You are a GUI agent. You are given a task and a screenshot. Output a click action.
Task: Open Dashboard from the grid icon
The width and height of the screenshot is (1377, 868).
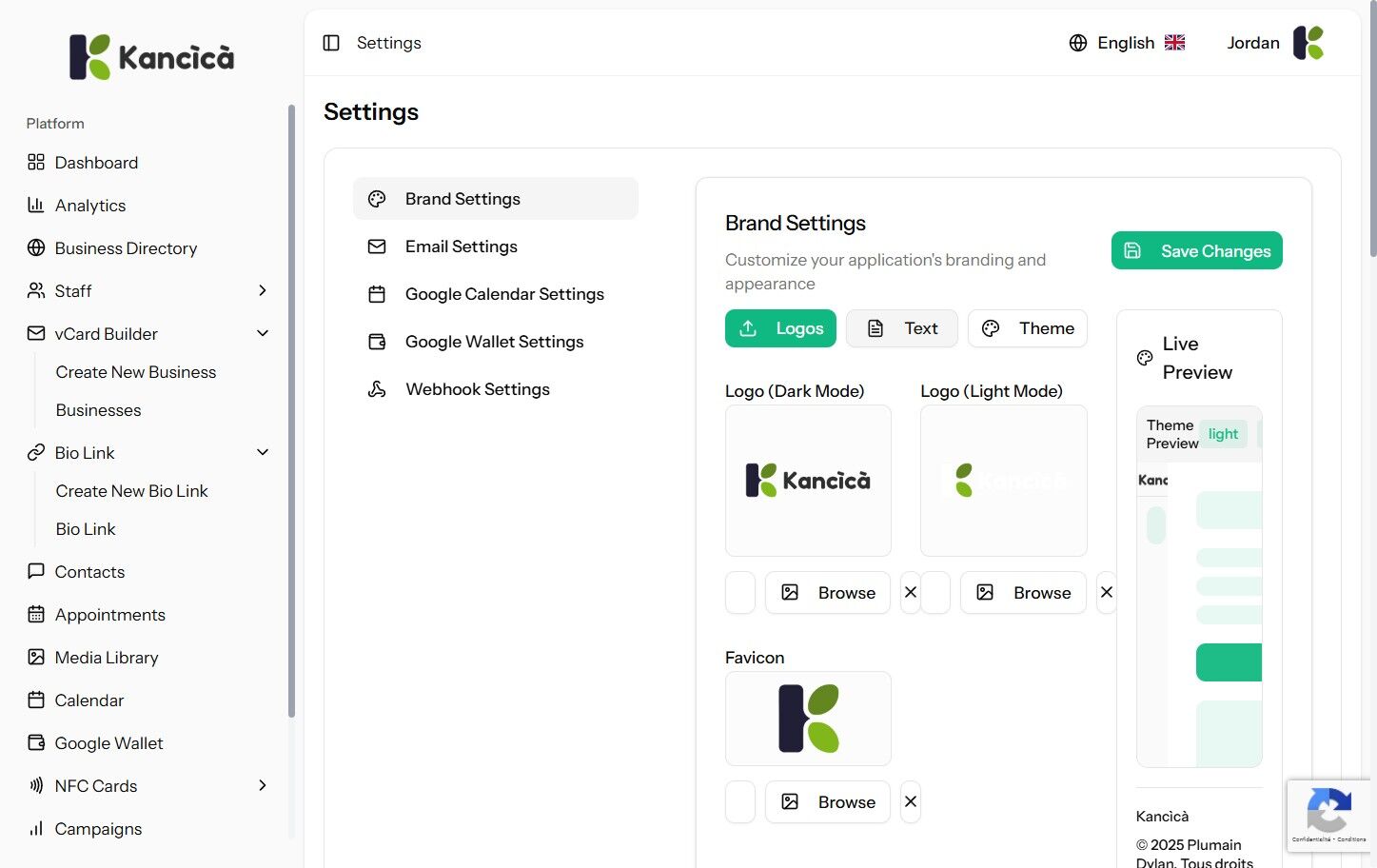click(x=36, y=163)
